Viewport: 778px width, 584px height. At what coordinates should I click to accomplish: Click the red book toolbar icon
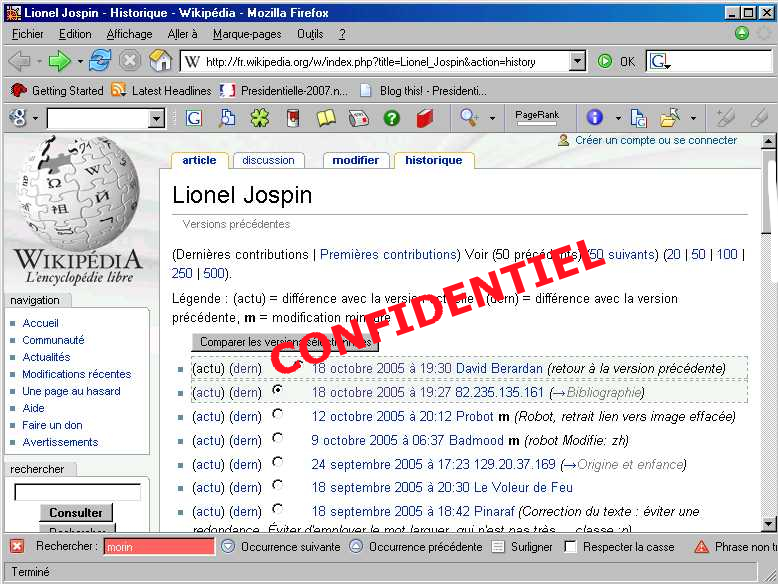tap(424, 118)
